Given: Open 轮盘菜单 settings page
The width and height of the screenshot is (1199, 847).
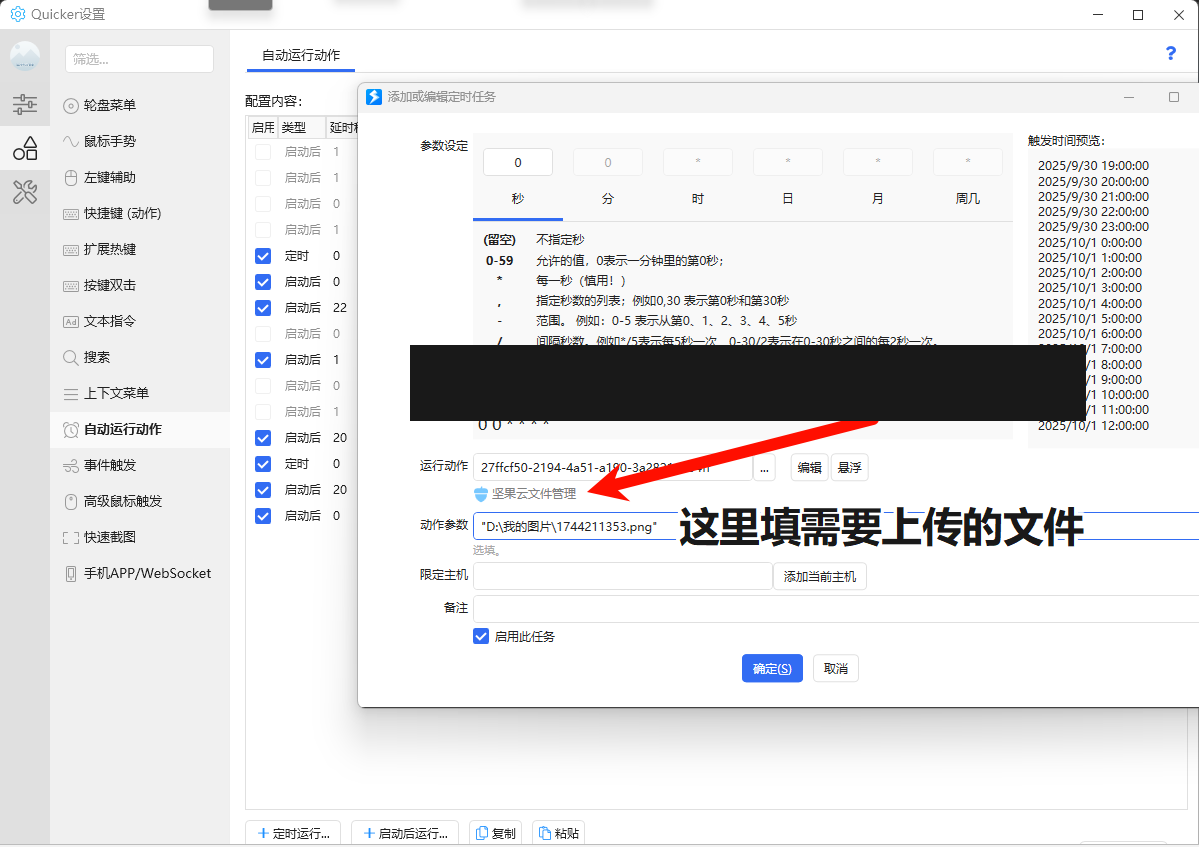Looking at the screenshot, I should click(109, 105).
